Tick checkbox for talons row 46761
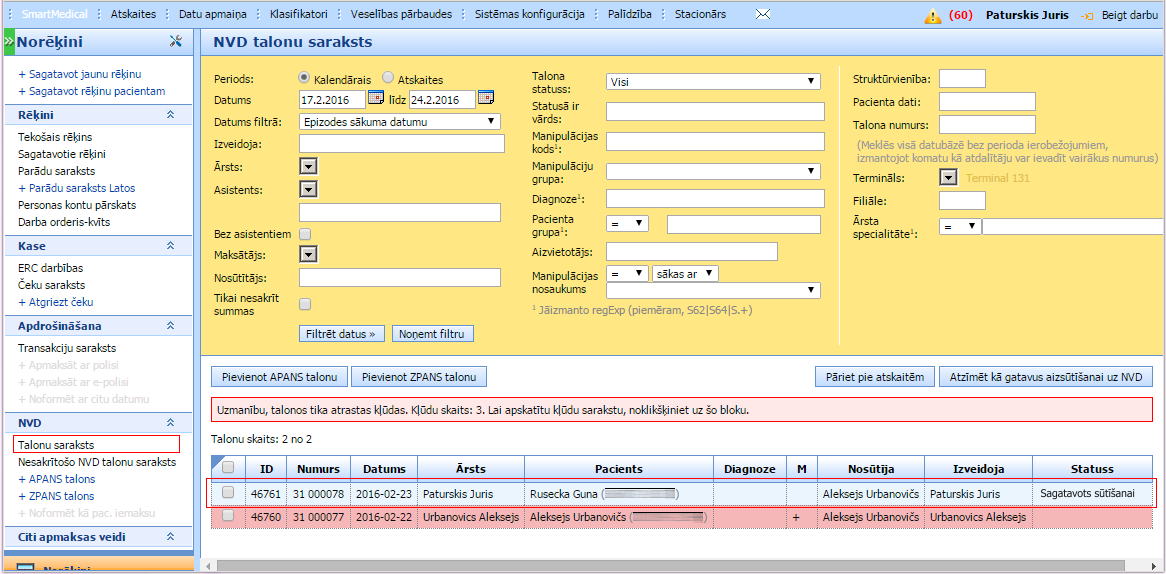The image size is (1166, 574). point(229,493)
